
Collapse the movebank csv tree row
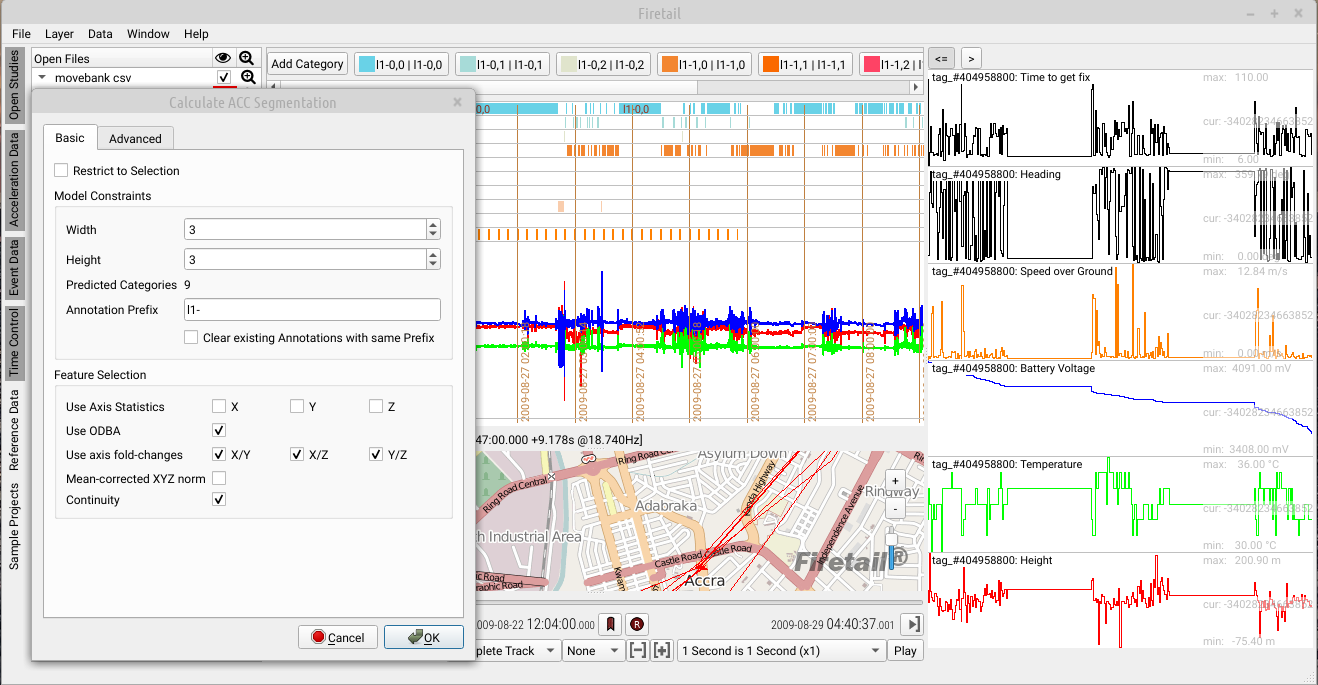[x=43, y=77]
